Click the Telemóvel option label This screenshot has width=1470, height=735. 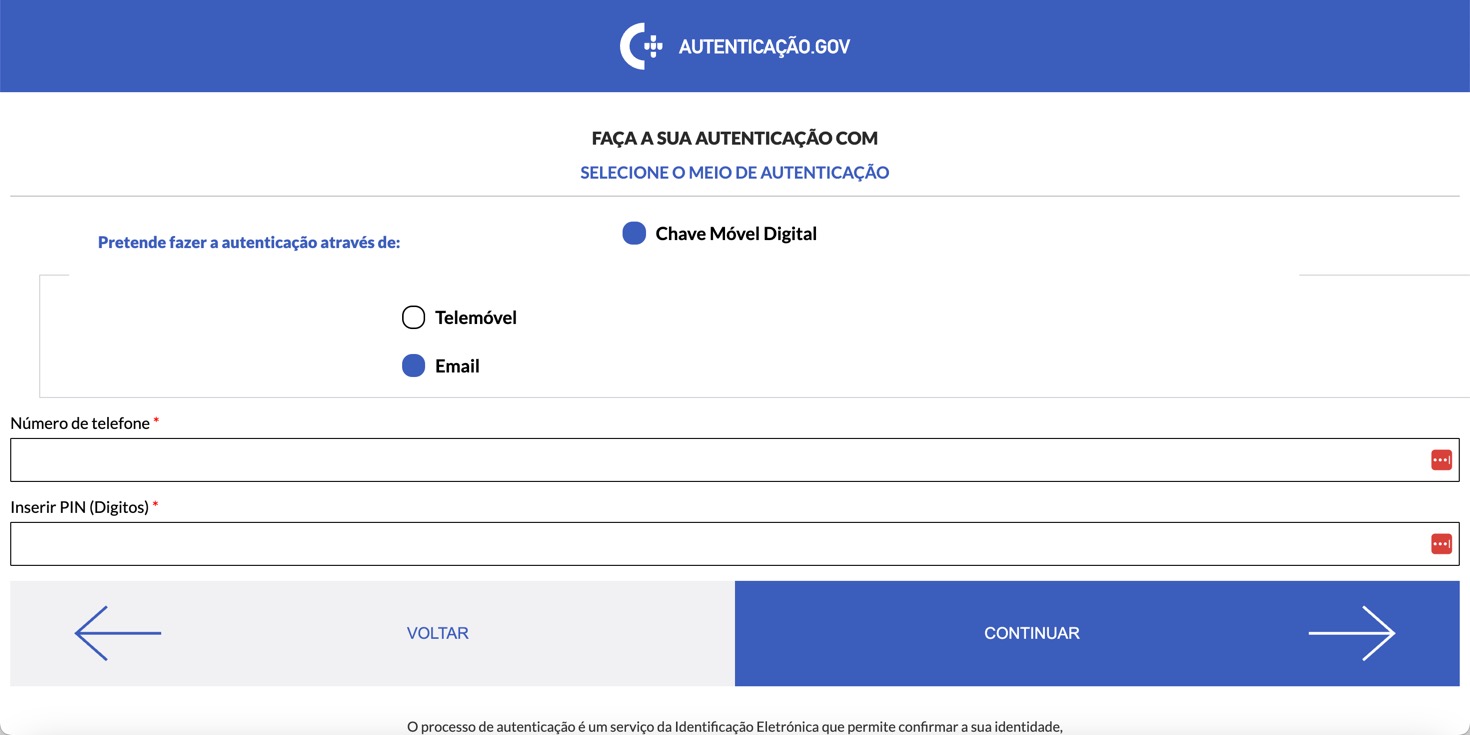(x=476, y=318)
